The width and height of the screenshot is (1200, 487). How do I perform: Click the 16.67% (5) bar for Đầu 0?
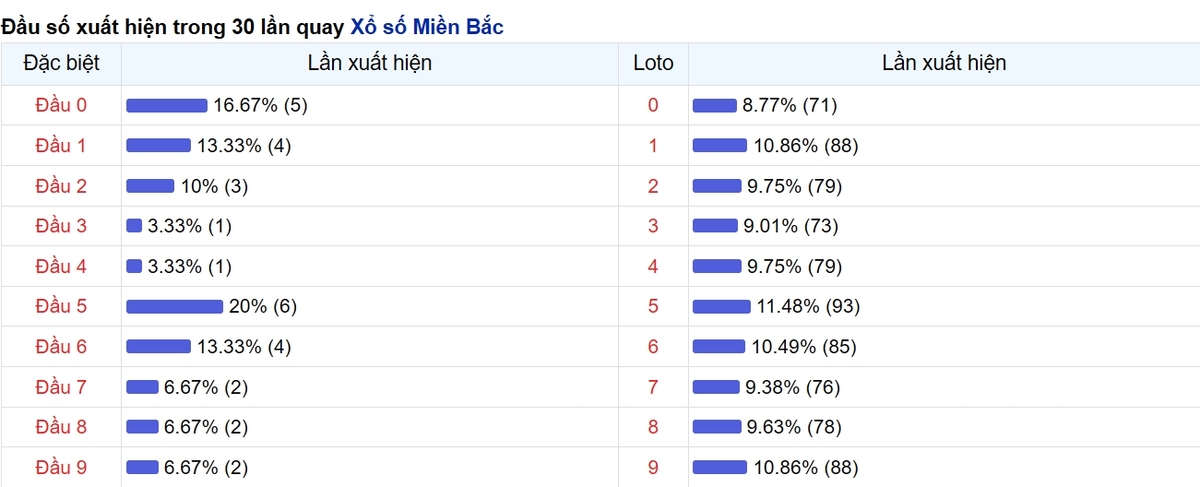(x=166, y=105)
